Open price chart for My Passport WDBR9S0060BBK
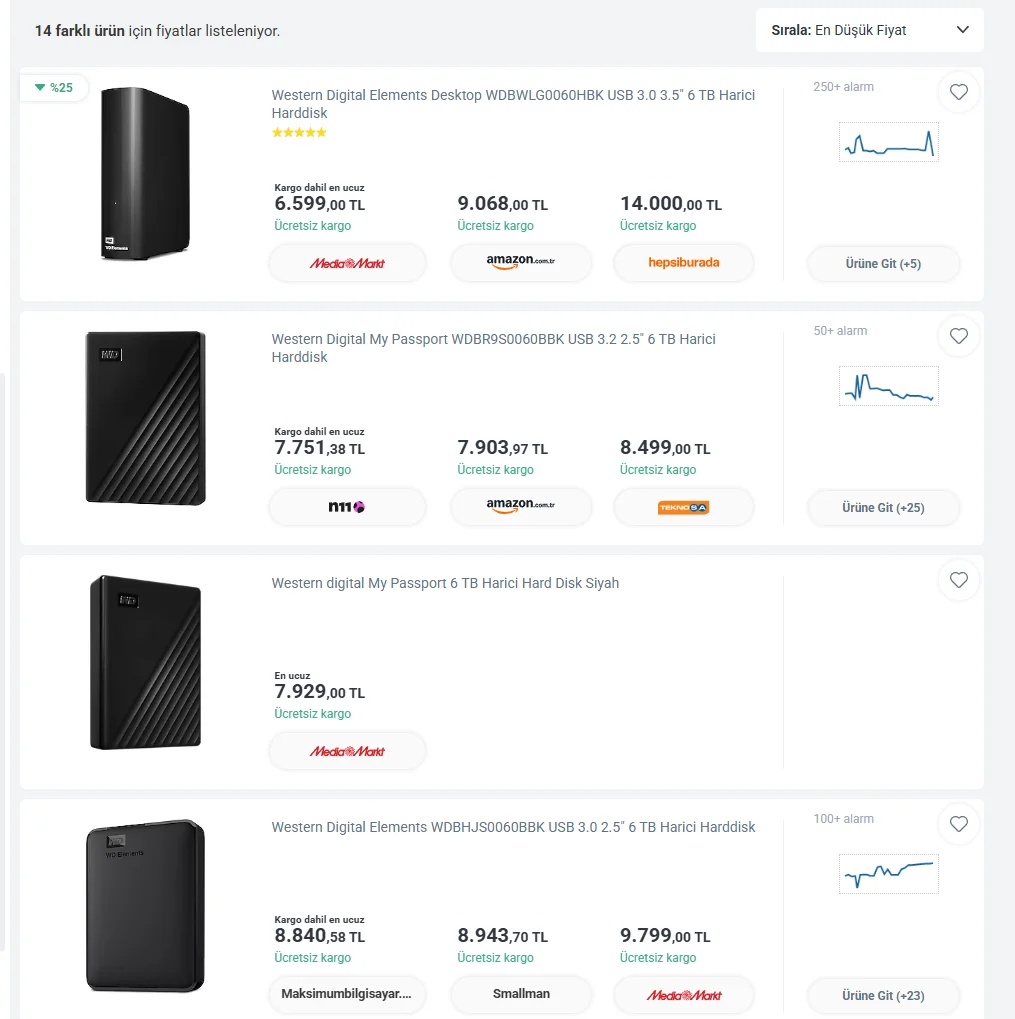 pyautogui.click(x=888, y=386)
